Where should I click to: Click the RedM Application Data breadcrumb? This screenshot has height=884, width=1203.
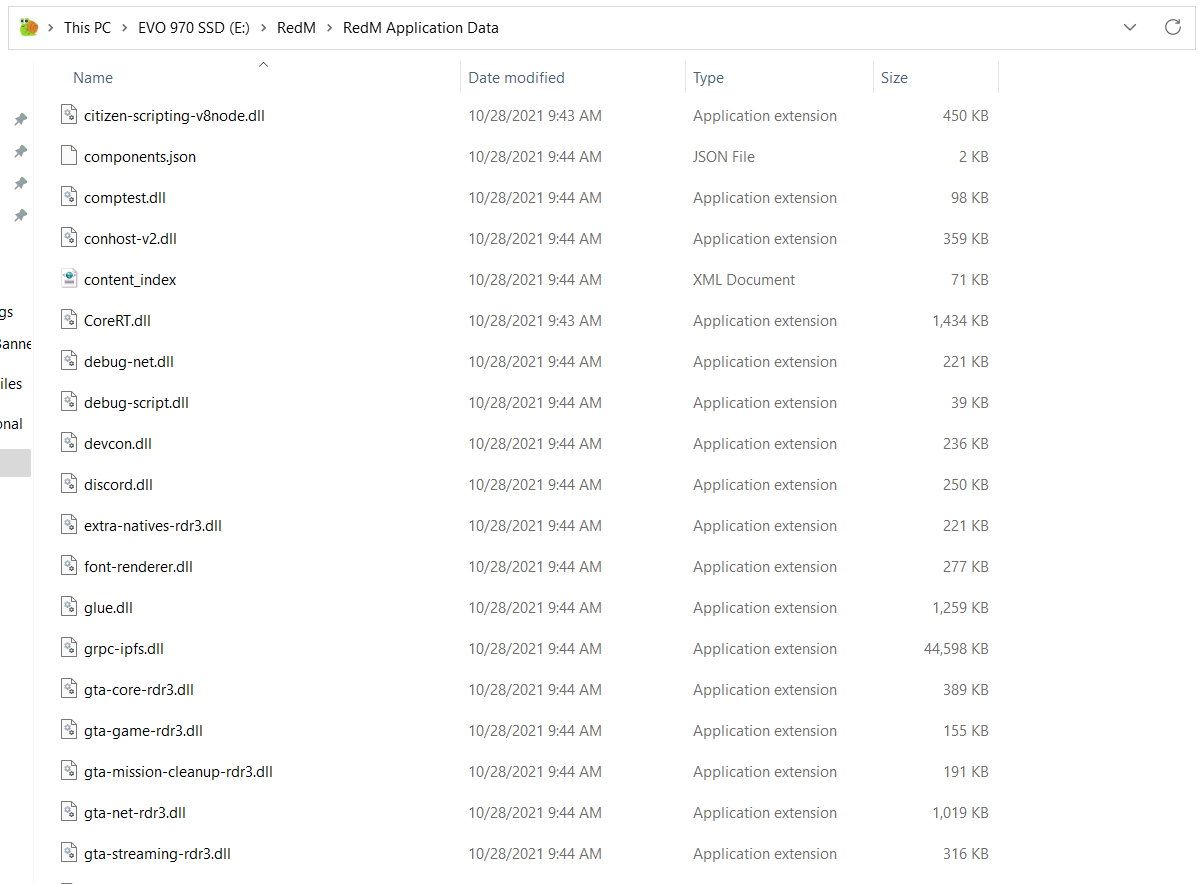click(x=421, y=28)
